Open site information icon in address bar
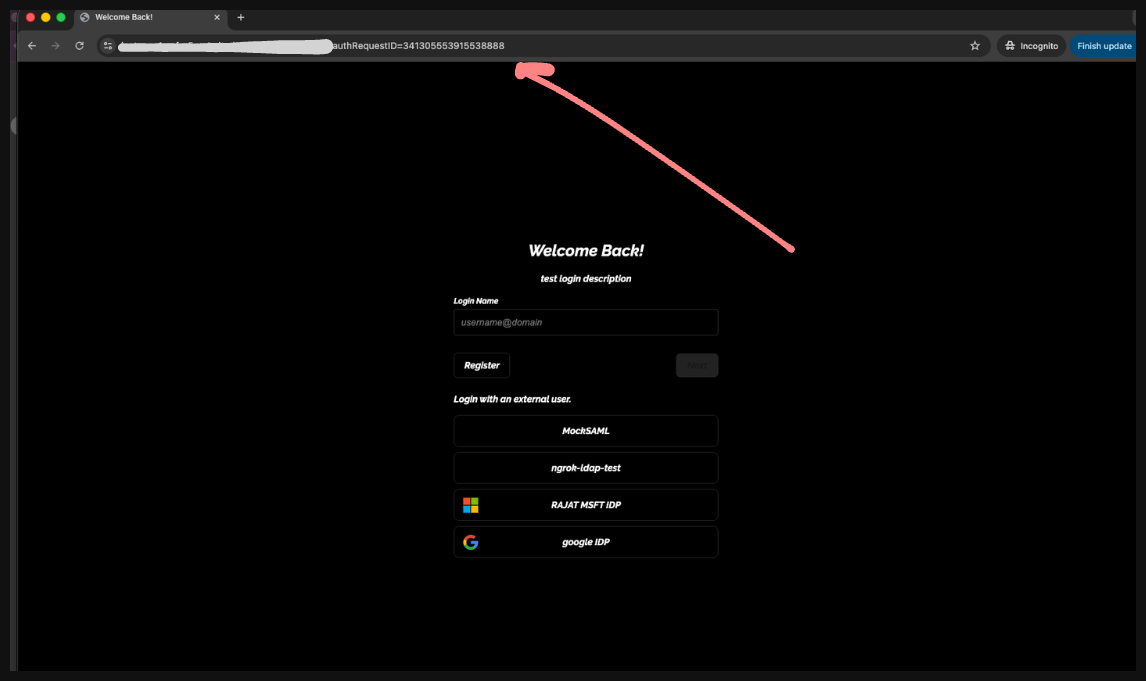The image size is (1146, 681). coord(108,45)
